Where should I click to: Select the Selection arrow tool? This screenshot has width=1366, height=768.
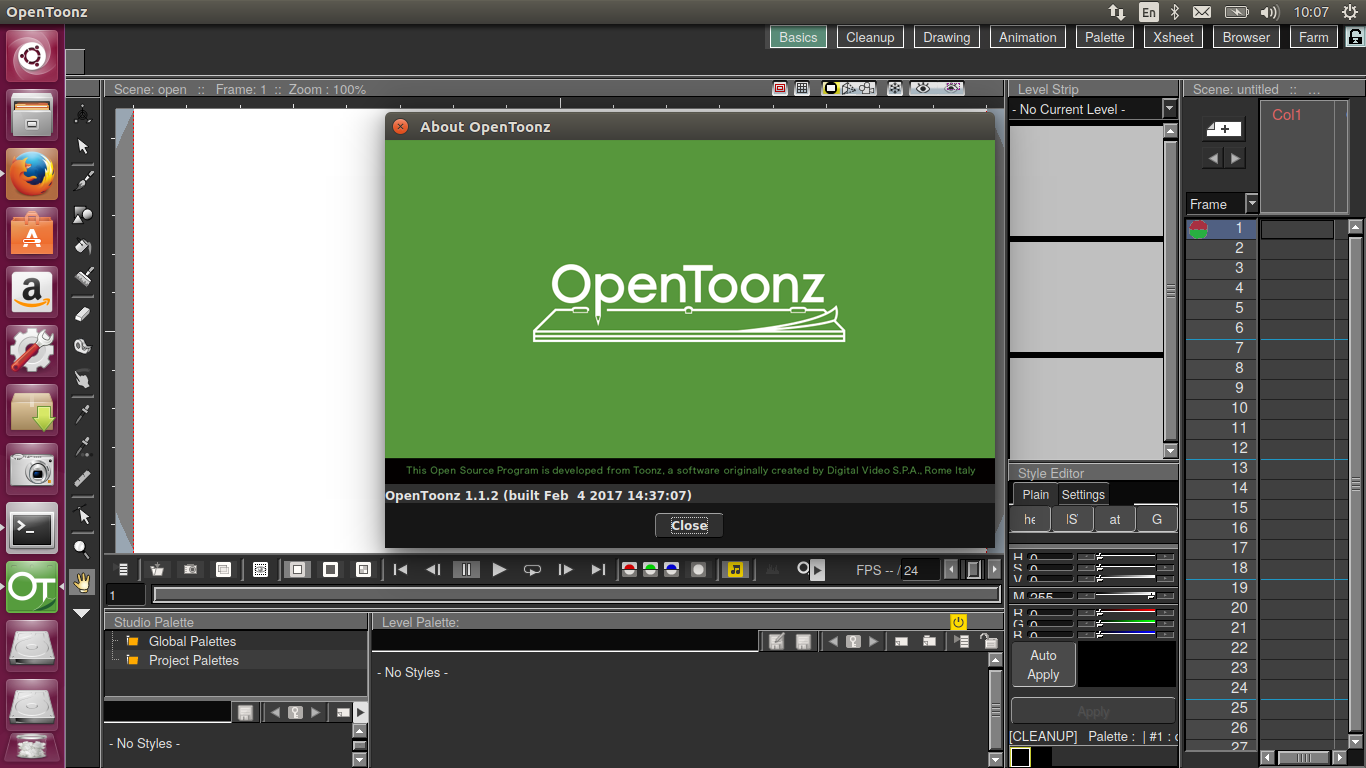click(83, 146)
